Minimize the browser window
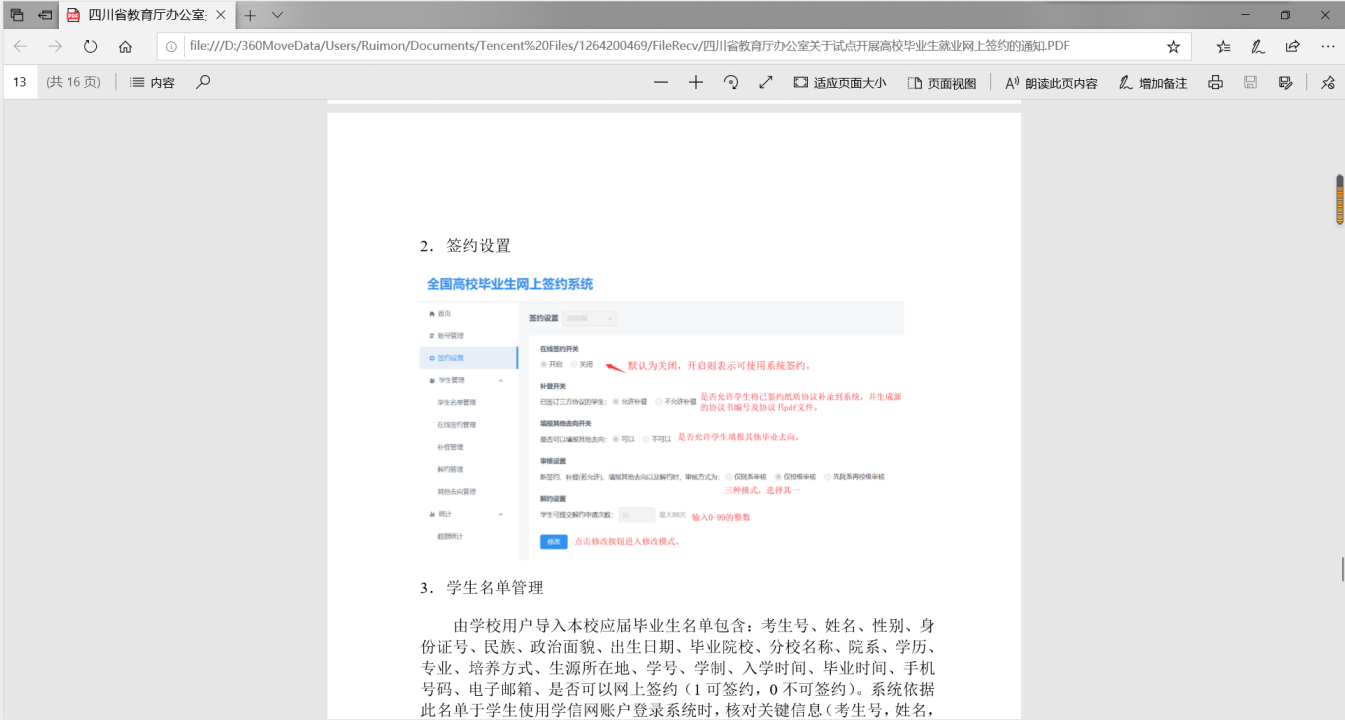The image size is (1345, 720). (1245, 15)
